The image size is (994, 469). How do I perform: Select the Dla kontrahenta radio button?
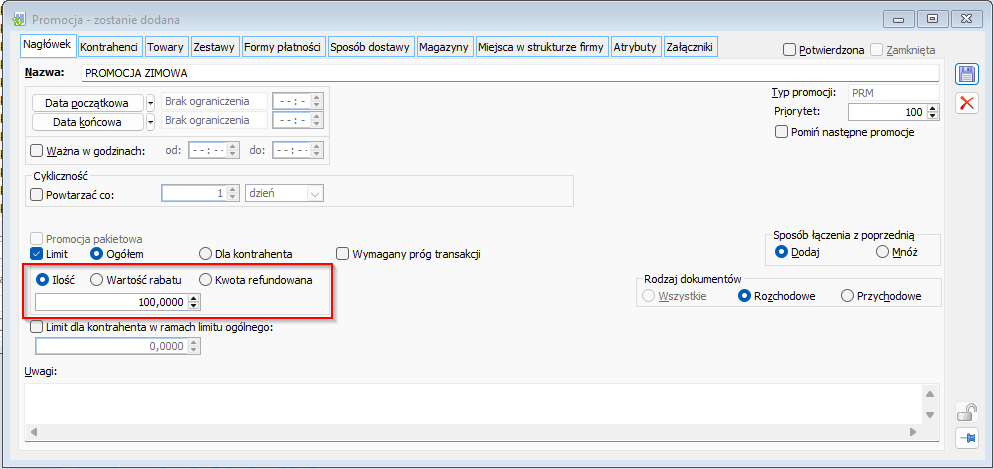(205, 254)
